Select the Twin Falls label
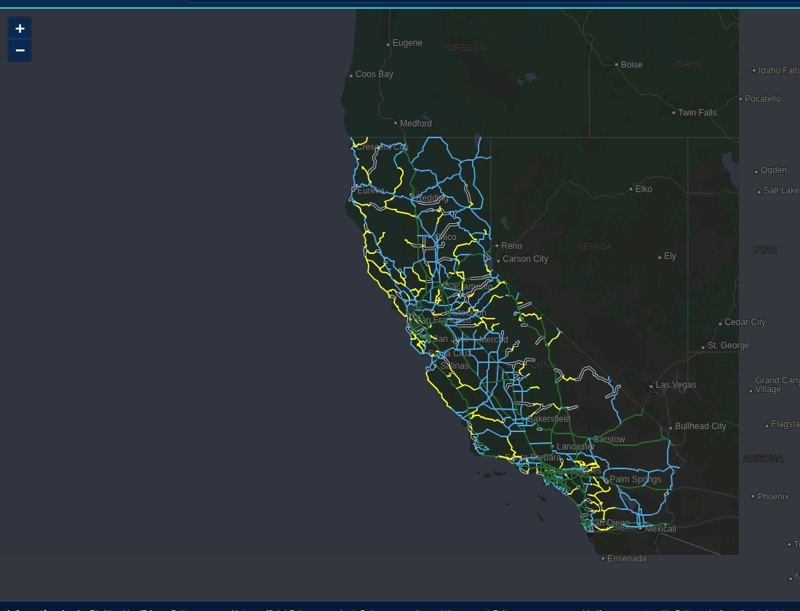Viewport: 800px width, 611px height. point(697,113)
